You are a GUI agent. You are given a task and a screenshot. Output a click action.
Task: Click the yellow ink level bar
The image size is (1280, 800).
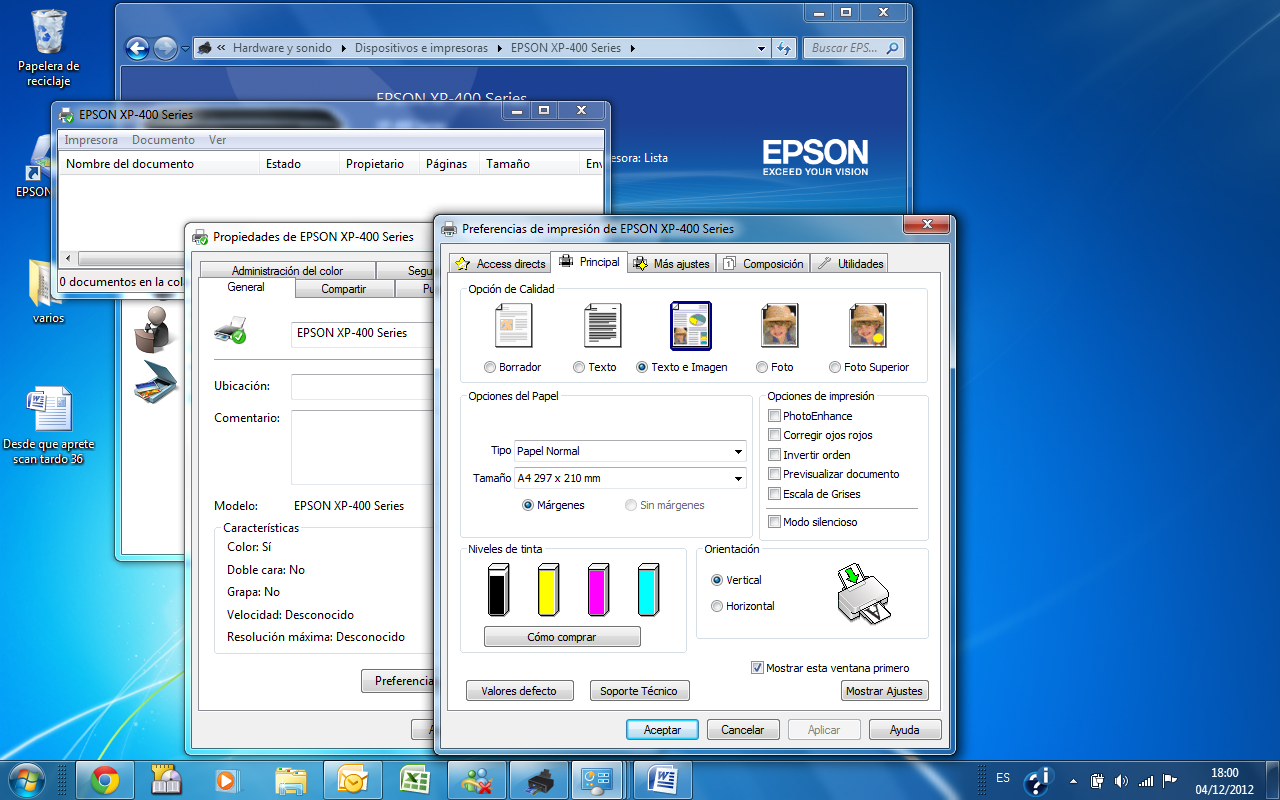coord(548,590)
